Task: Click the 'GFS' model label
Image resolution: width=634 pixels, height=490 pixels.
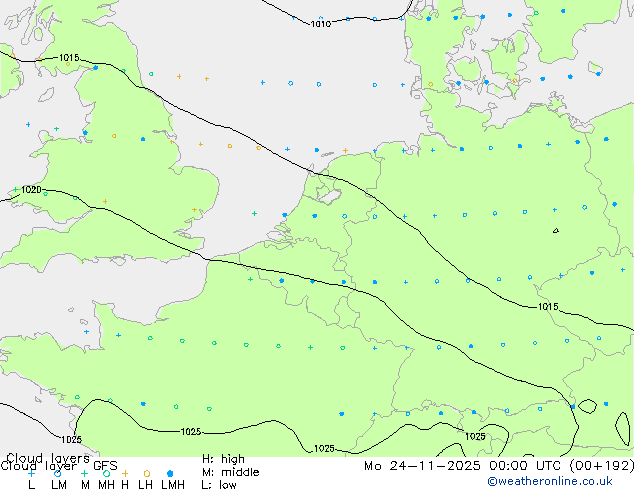Action: pos(105,466)
